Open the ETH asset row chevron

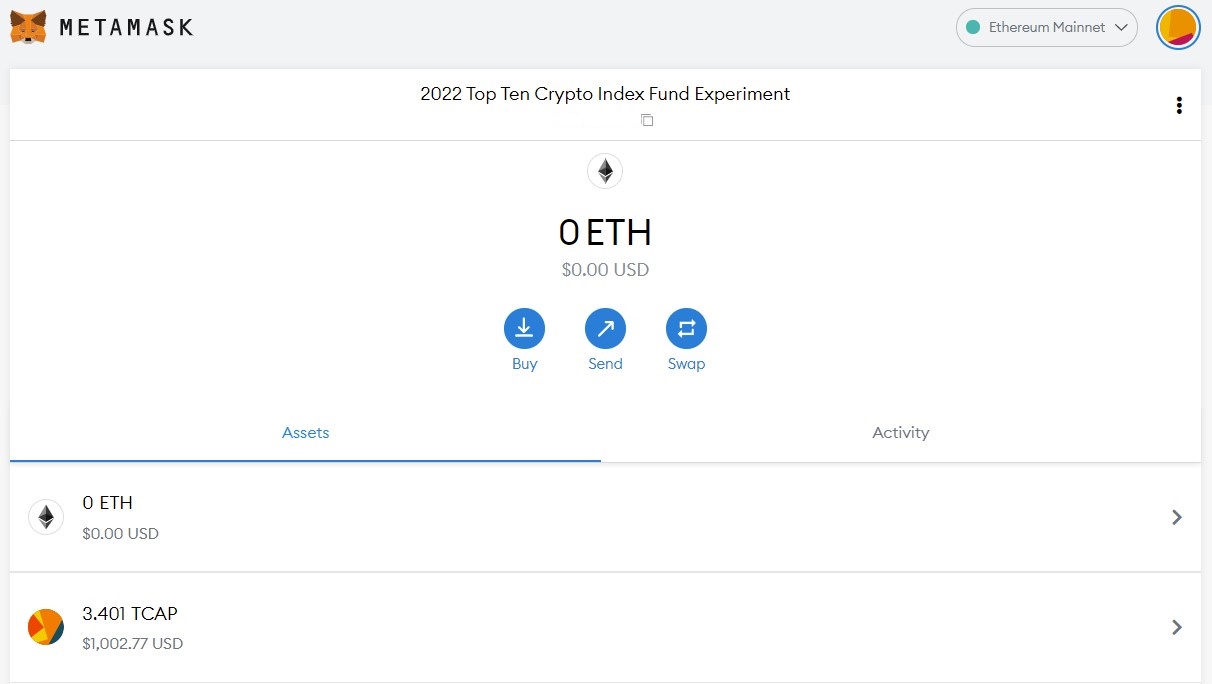tap(1177, 517)
